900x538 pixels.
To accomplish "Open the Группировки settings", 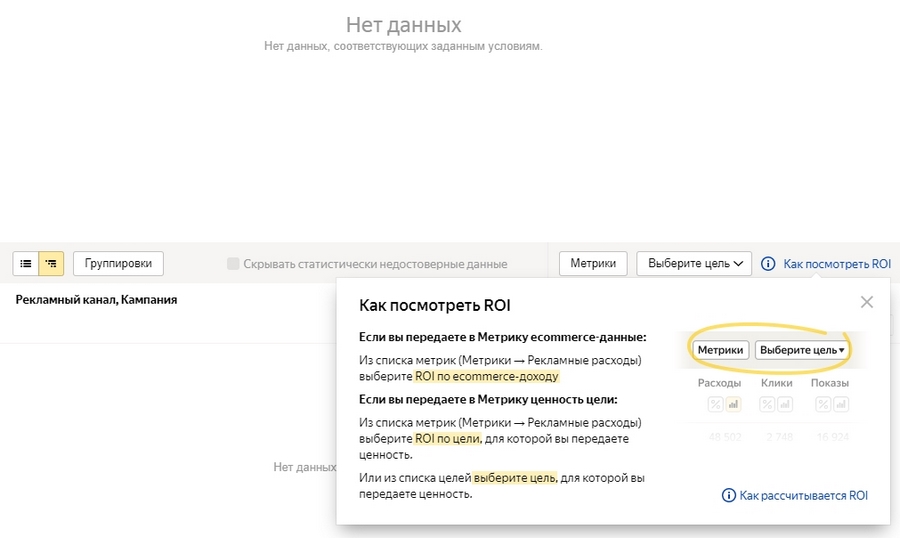I will tap(118, 264).
